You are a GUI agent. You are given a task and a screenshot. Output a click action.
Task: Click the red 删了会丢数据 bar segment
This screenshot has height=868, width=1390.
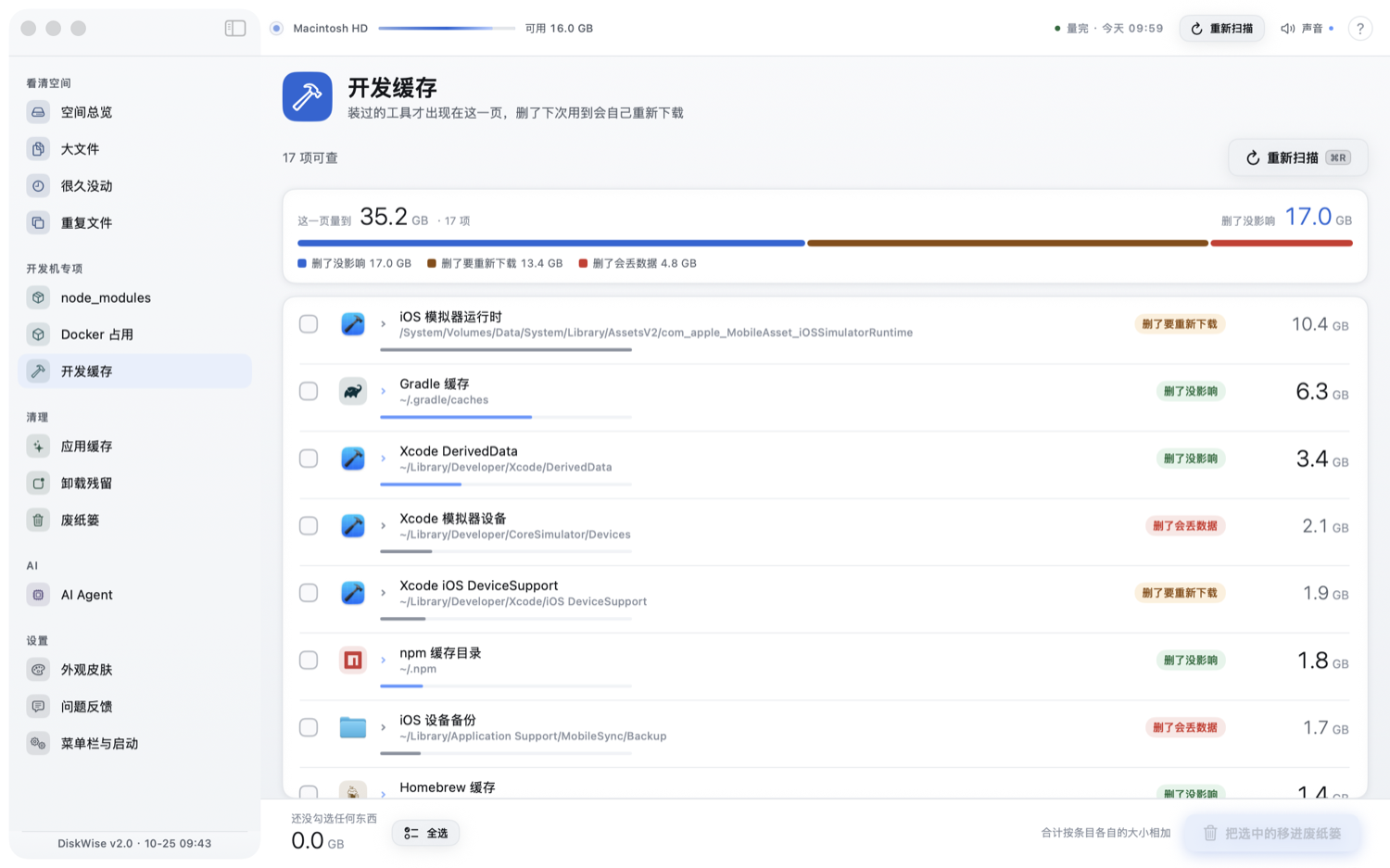pos(1282,244)
